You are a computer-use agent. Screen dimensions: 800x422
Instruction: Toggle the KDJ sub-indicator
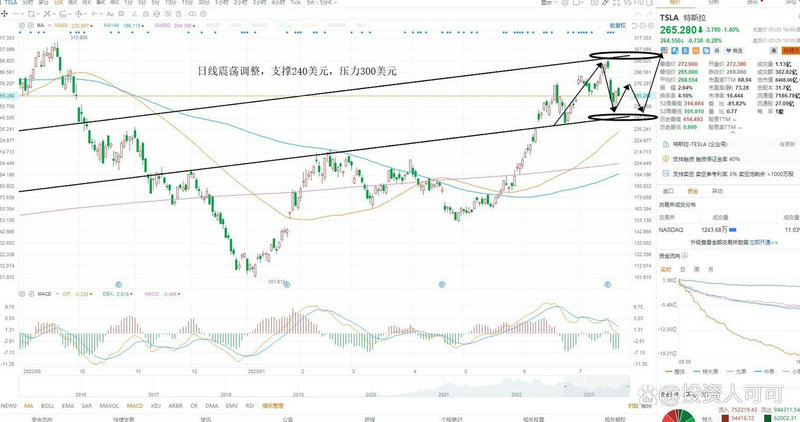(x=156, y=406)
